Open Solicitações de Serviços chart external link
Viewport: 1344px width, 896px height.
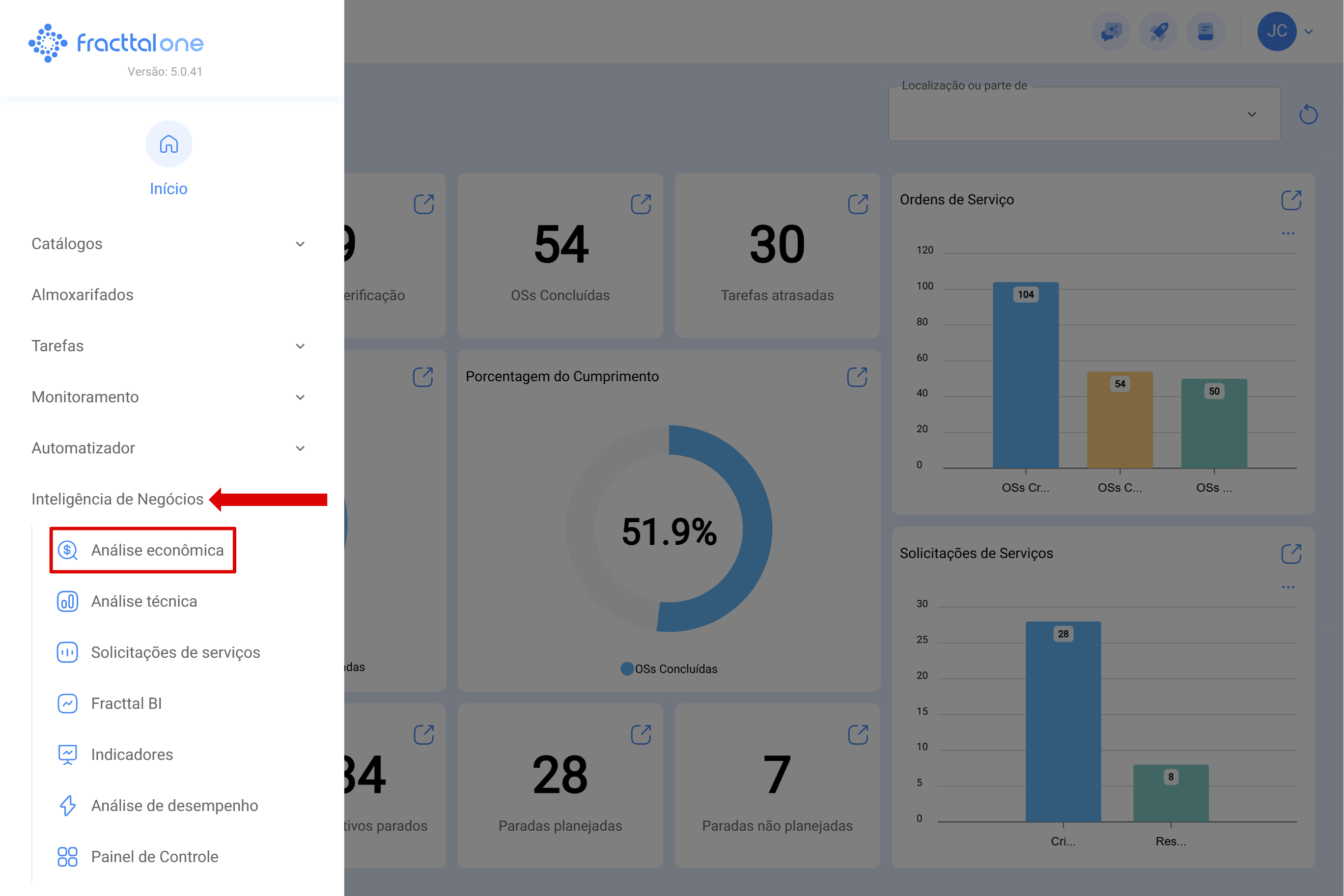[1291, 554]
